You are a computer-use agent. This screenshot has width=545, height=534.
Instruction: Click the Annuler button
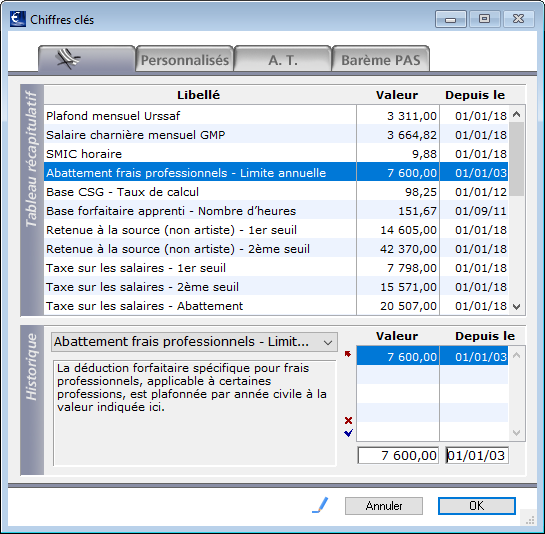[384, 506]
